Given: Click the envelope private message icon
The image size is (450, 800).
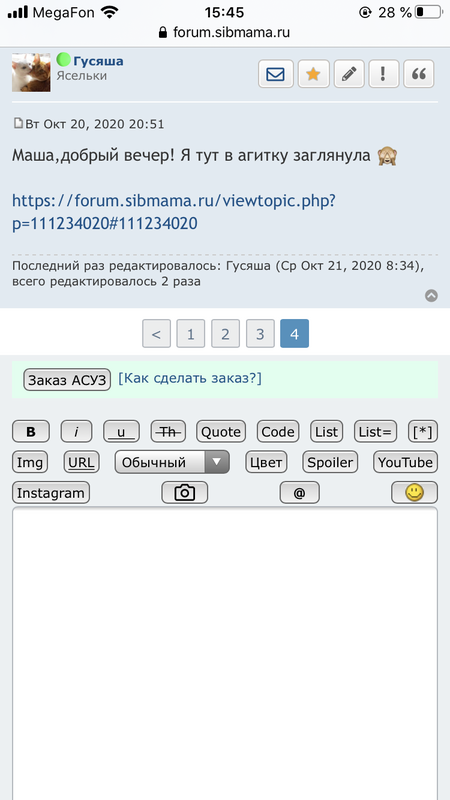Looking at the screenshot, I should point(276,74).
